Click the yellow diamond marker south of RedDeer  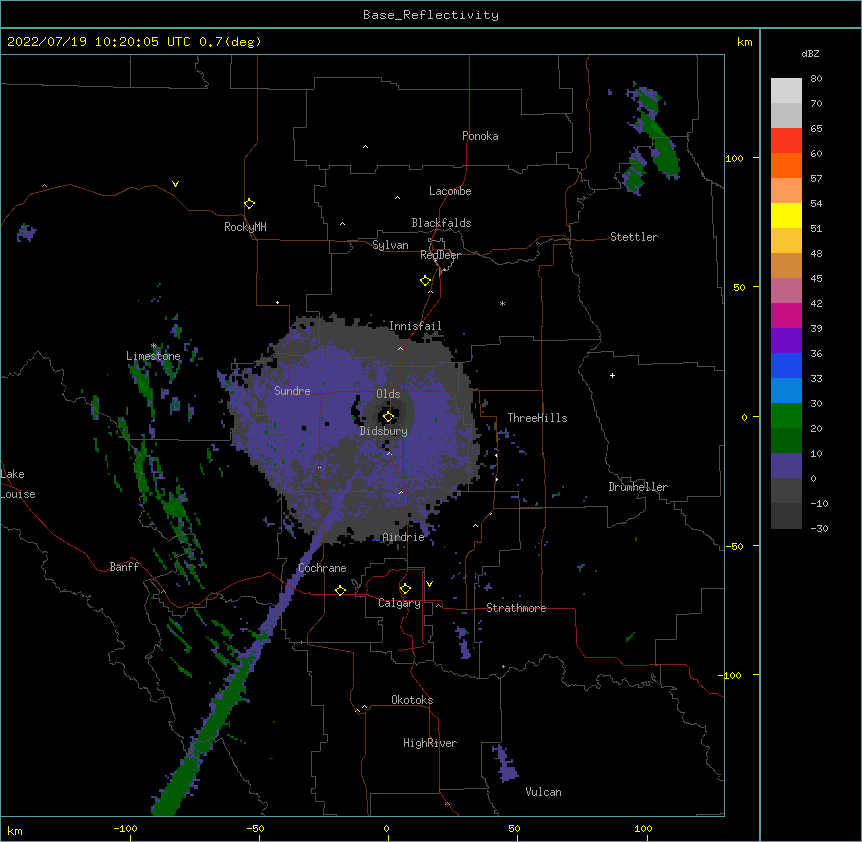(x=425, y=281)
